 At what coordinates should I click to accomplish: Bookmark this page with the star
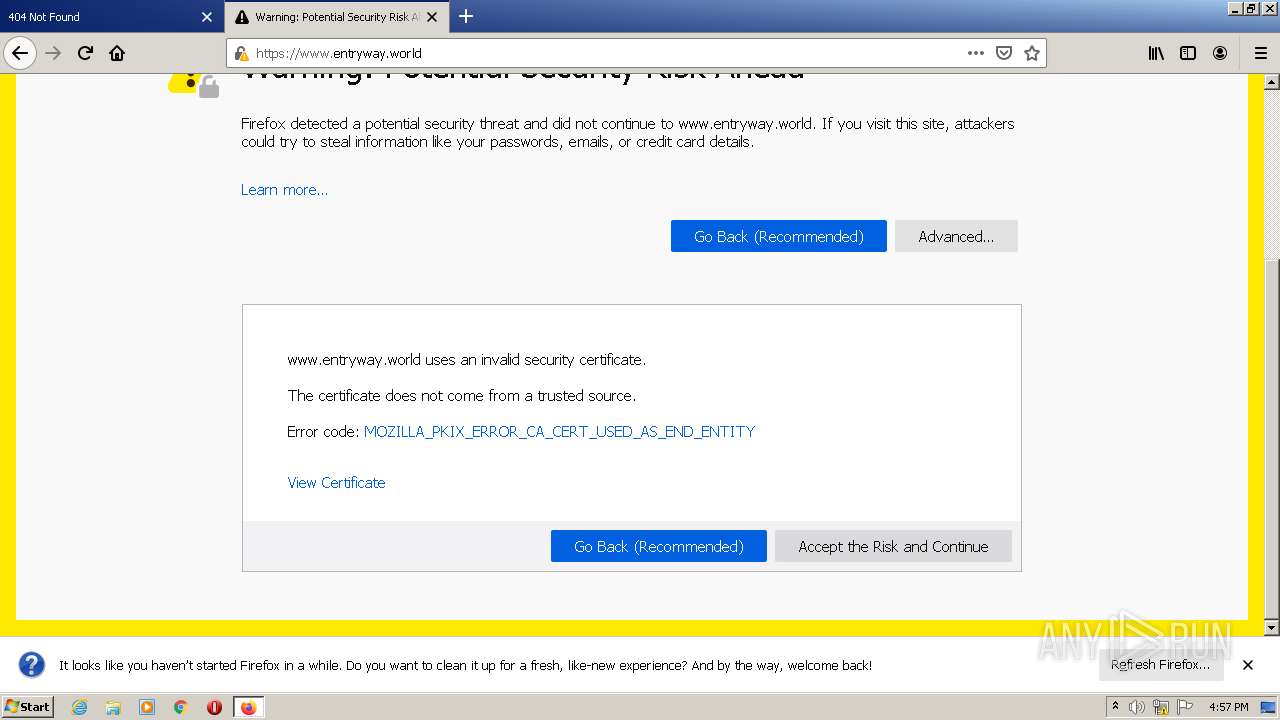coord(1032,53)
